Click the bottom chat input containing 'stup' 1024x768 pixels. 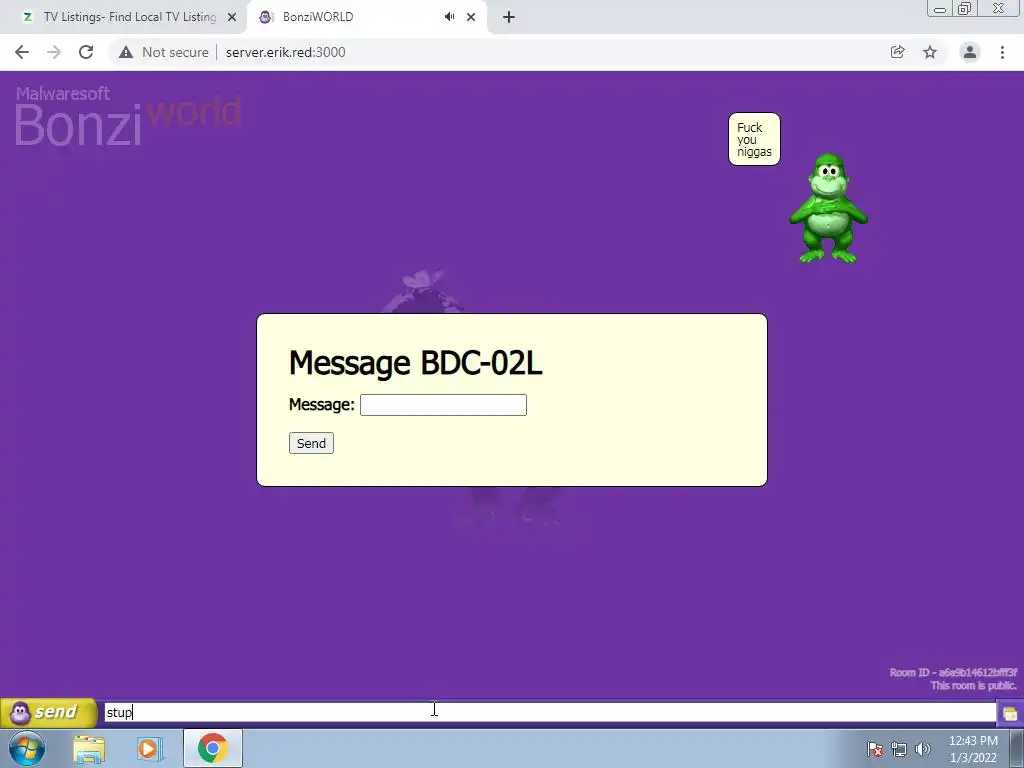pos(549,712)
